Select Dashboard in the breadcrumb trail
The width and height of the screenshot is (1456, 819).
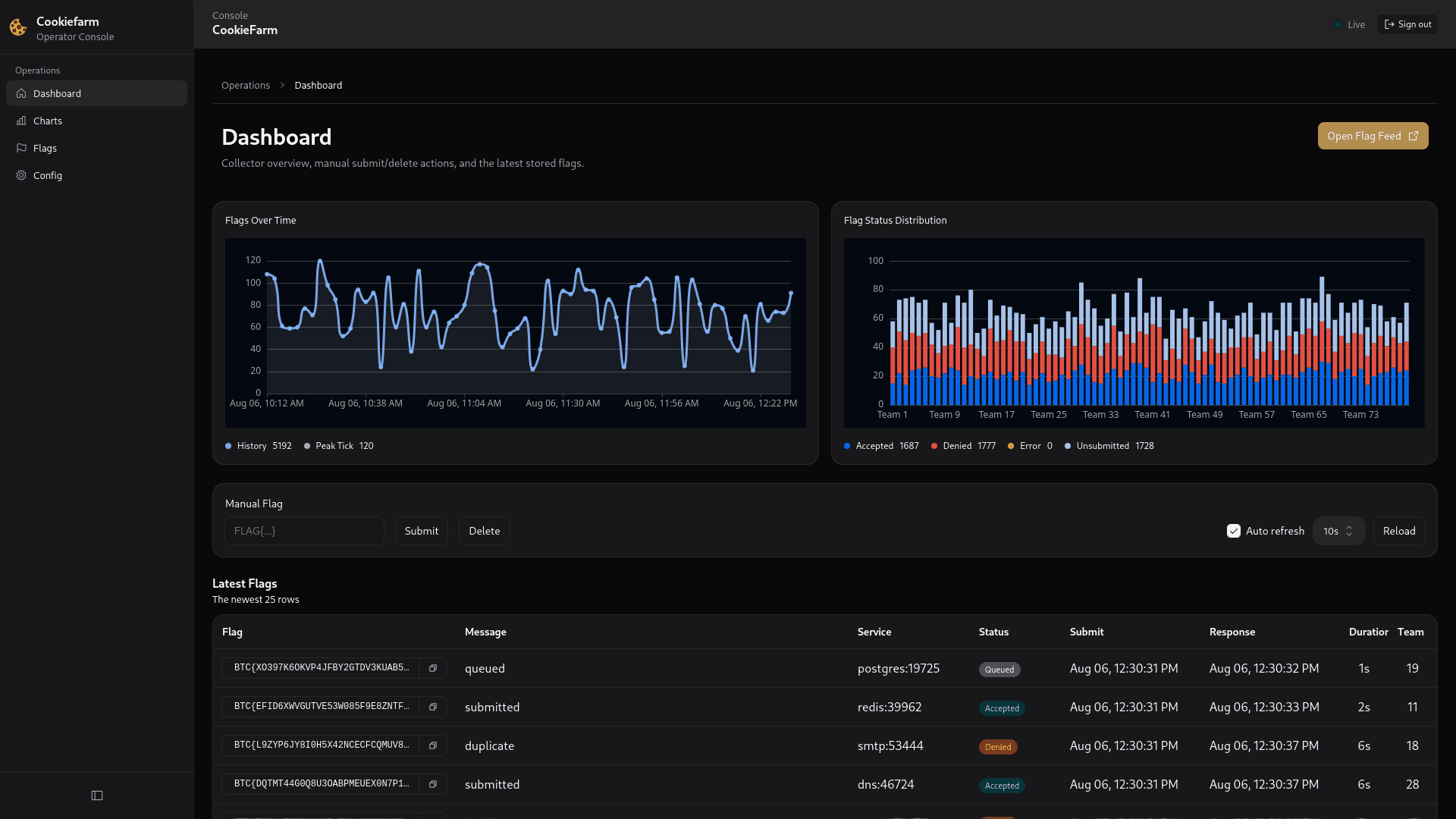click(x=318, y=85)
